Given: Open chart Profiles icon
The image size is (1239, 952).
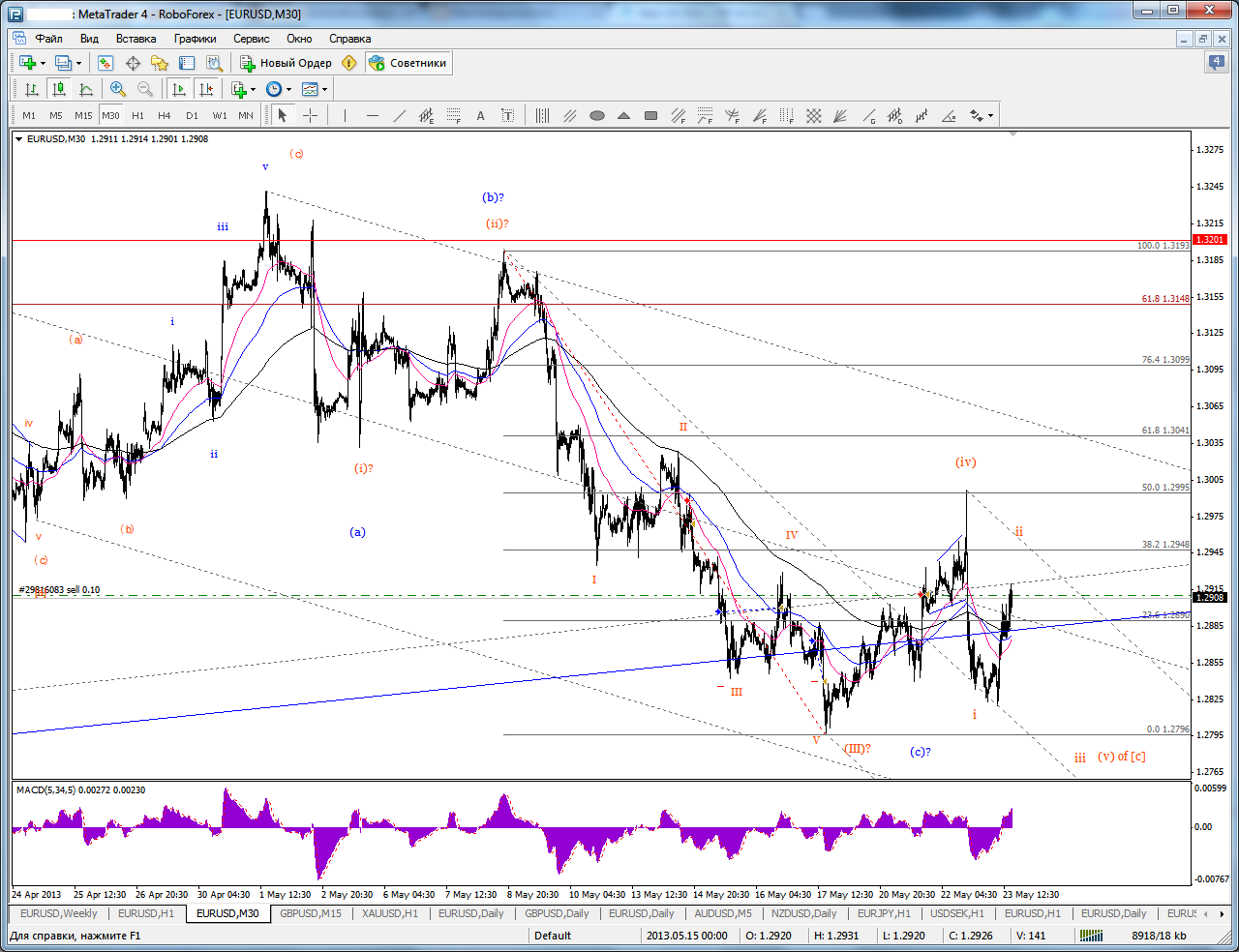Looking at the screenshot, I should pos(63,63).
